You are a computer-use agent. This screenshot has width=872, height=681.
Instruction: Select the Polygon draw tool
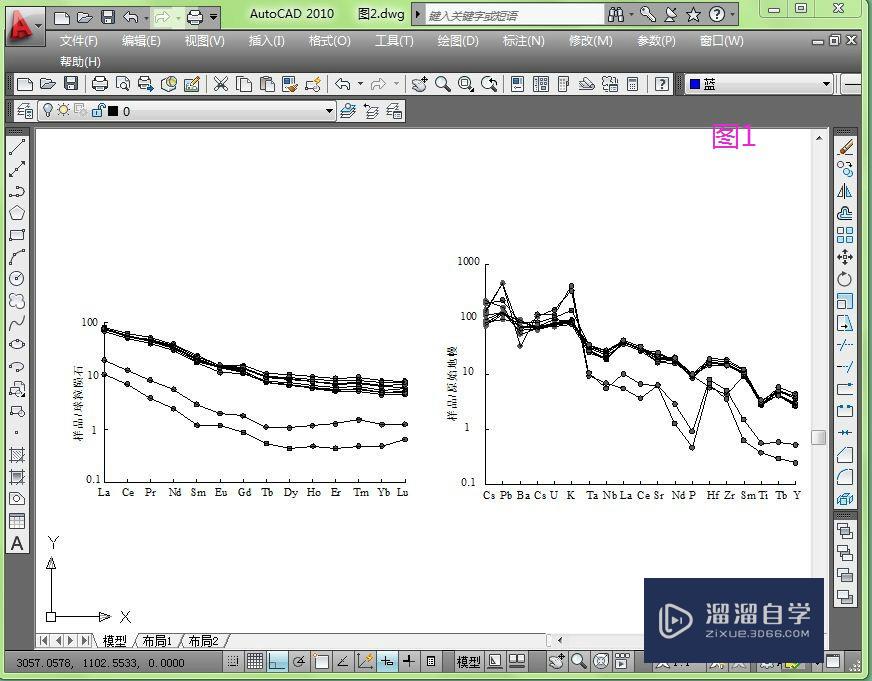17,213
